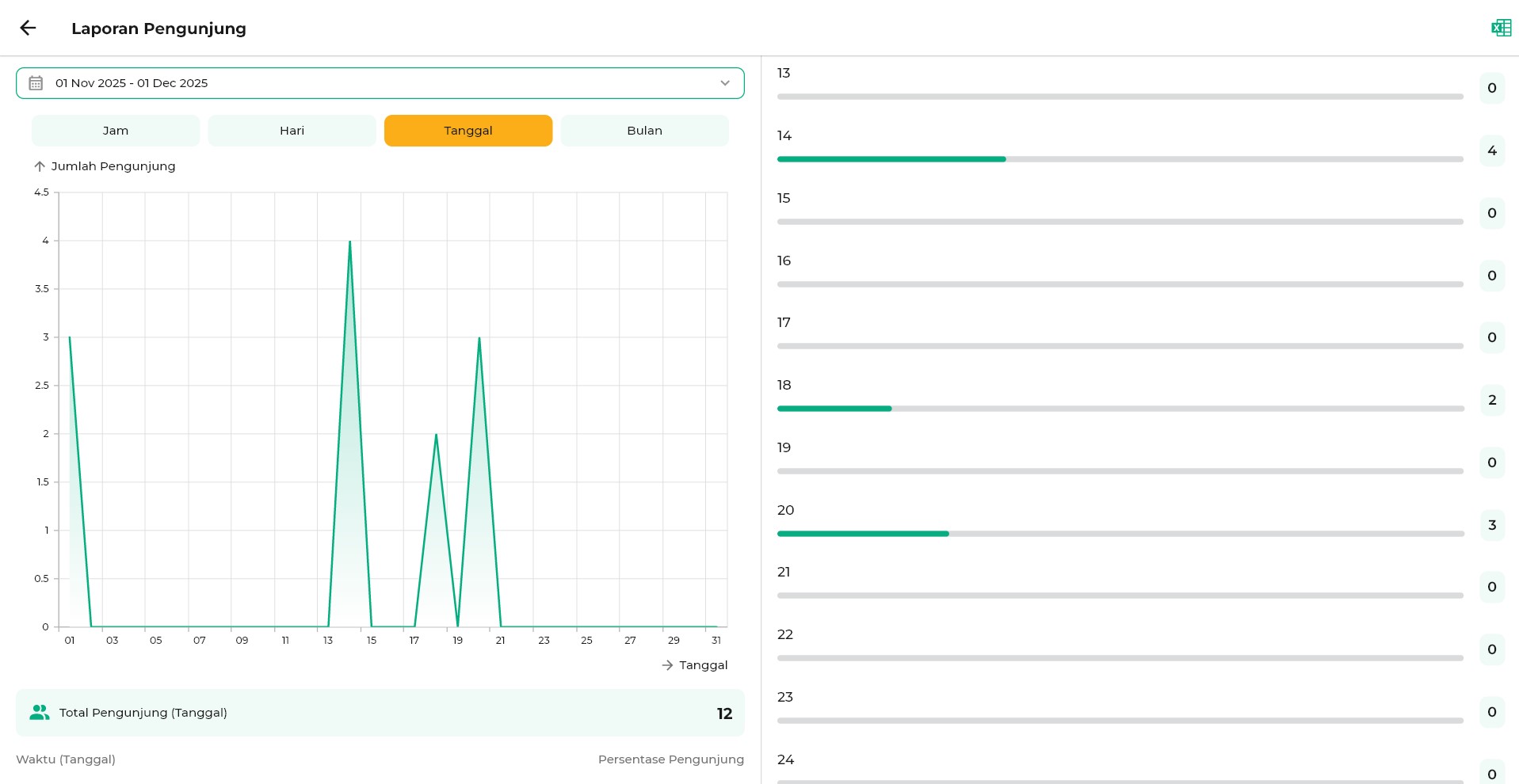Image resolution: width=1519 pixels, height=784 pixels.
Task: Click the visitor count badge for date 14
Action: click(x=1491, y=150)
